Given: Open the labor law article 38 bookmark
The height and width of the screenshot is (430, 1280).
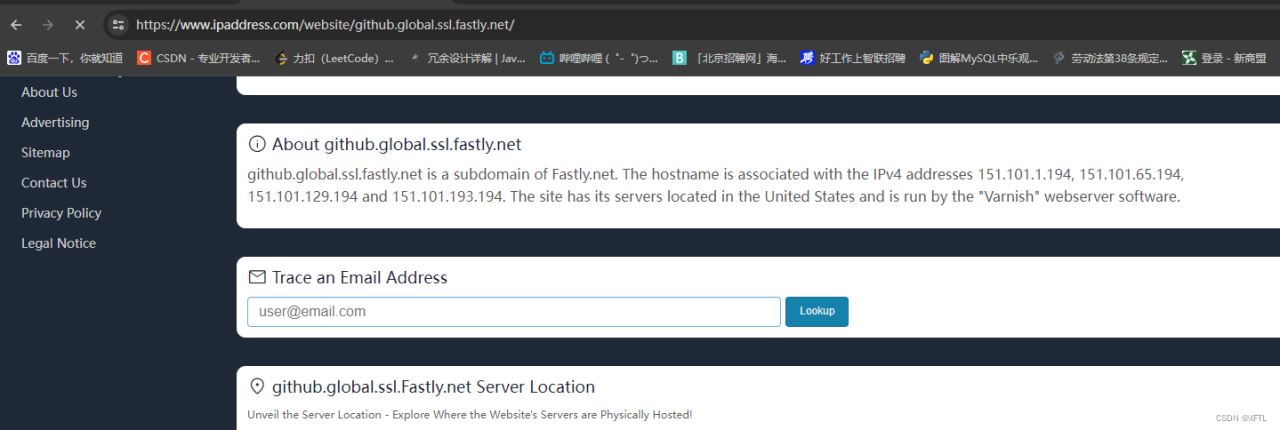Looking at the screenshot, I should click(x=1110, y=58).
